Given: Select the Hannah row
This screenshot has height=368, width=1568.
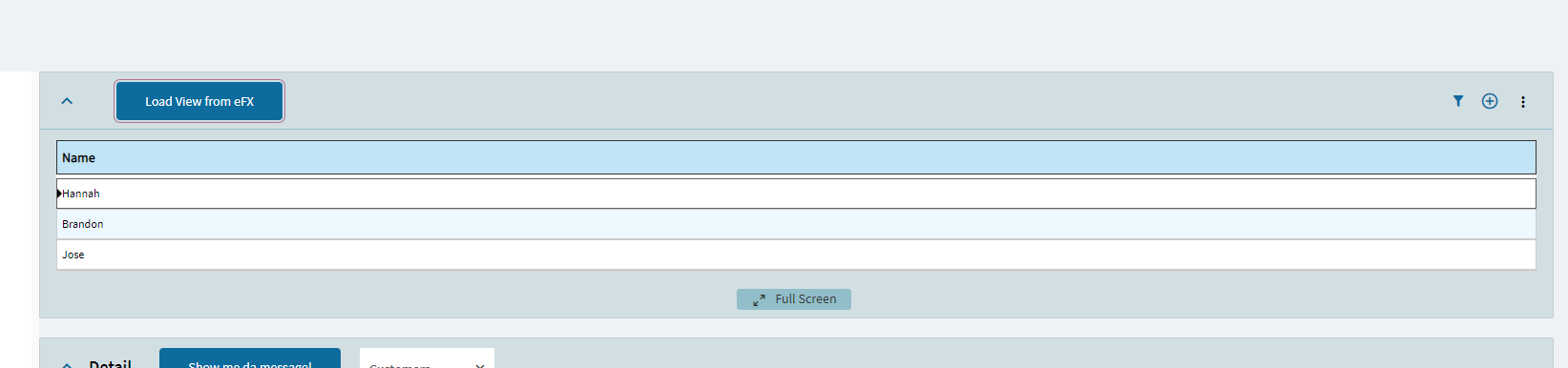Looking at the screenshot, I should (x=796, y=194).
